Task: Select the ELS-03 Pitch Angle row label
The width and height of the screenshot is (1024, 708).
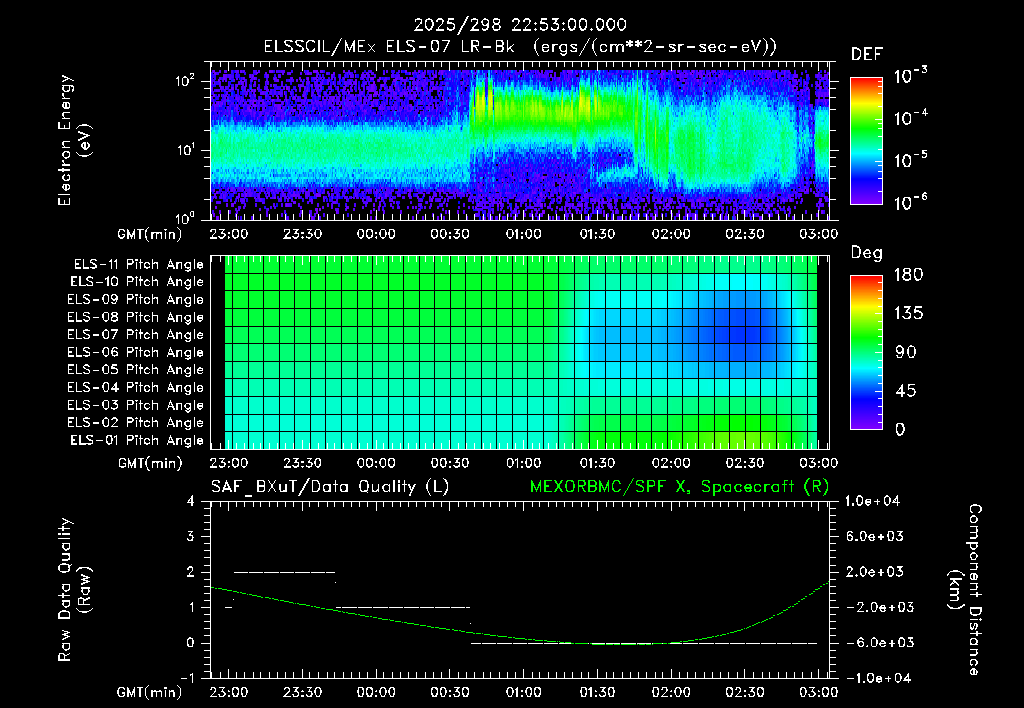Action: click(x=136, y=406)
